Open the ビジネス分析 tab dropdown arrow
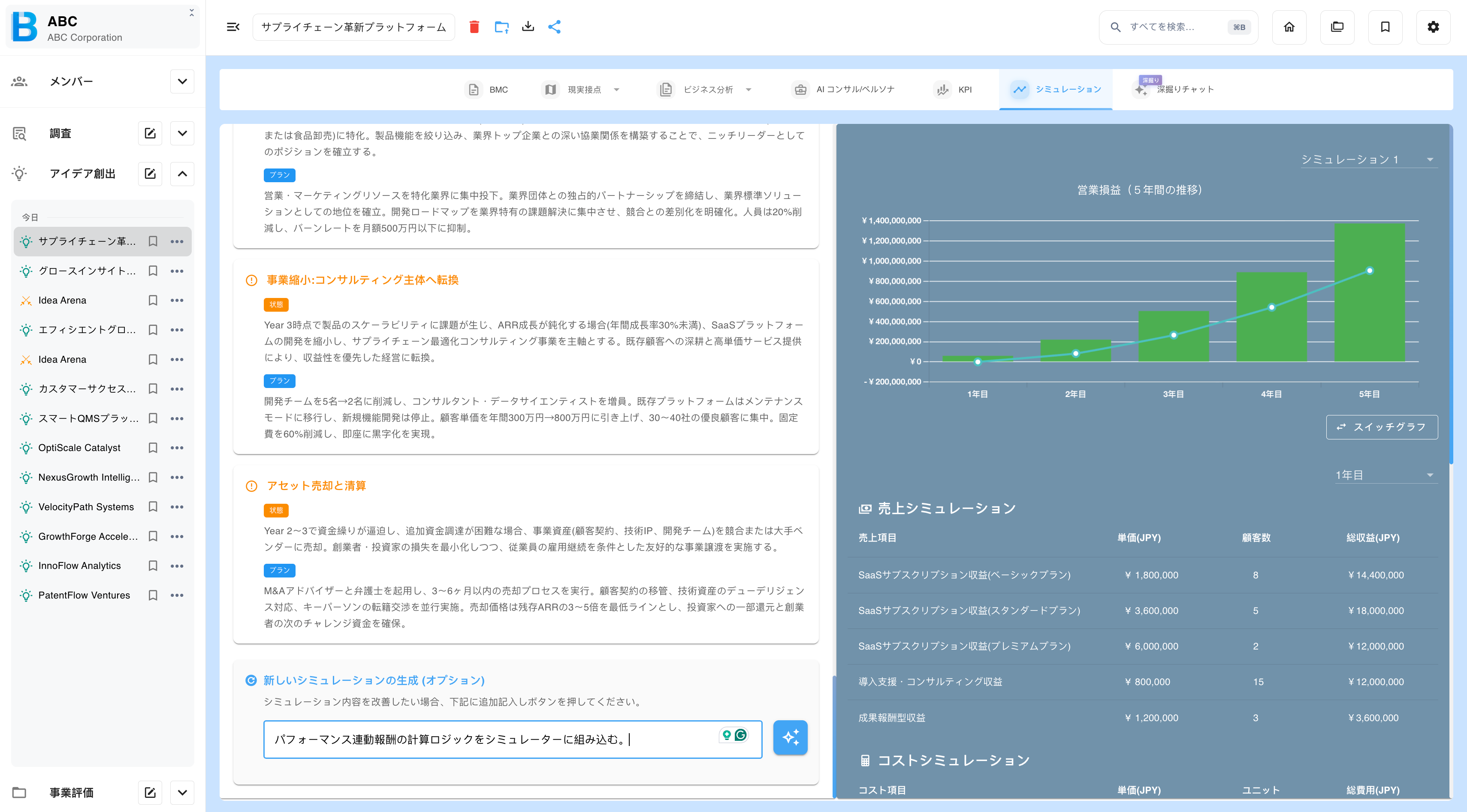 click(749, 89)
